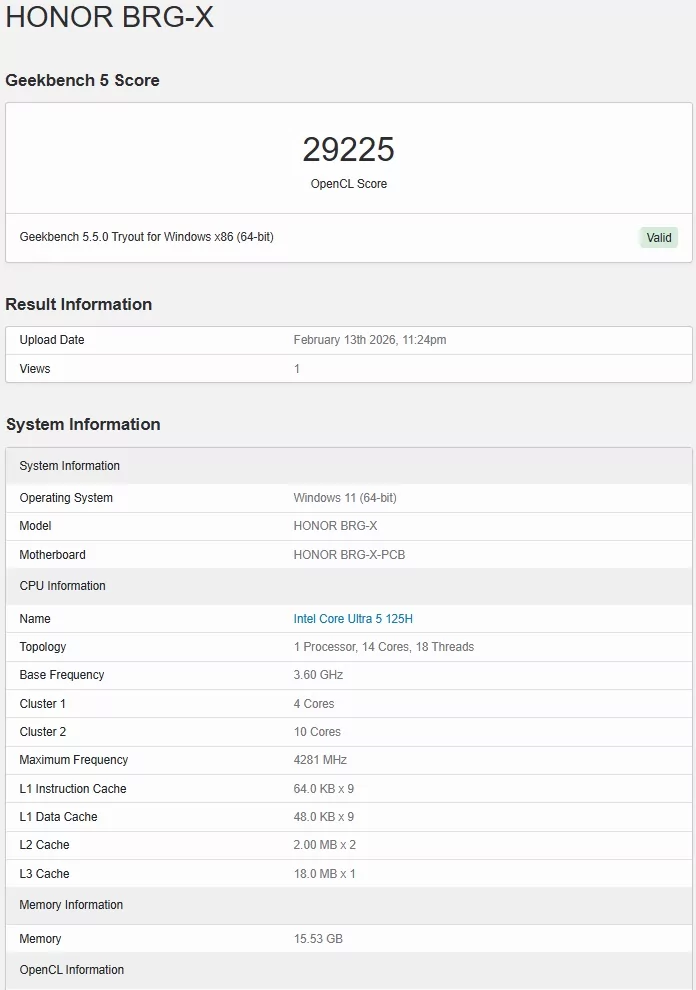Click the System Information section heading
The image size is (696, 990).
[83, 425]
